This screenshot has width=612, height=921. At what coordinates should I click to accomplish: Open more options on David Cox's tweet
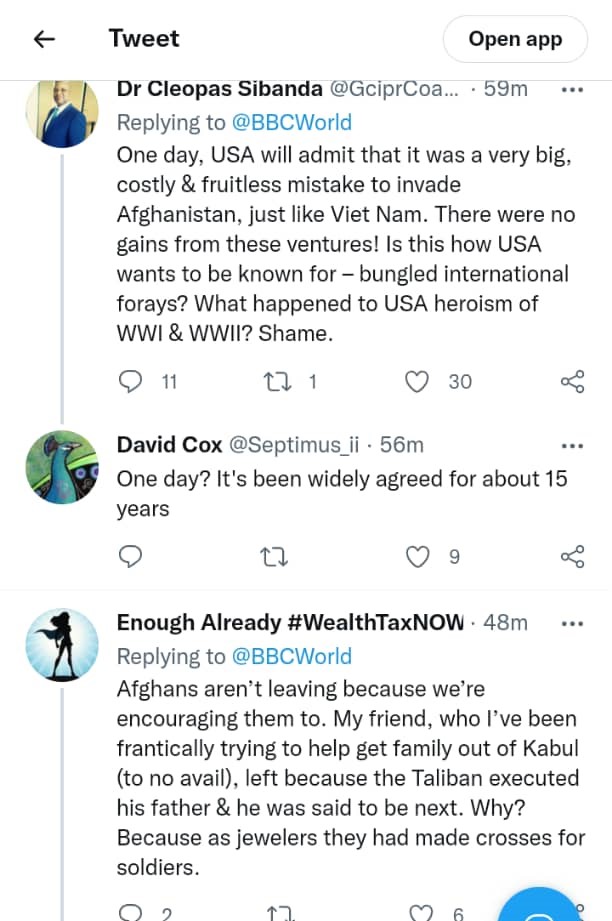tap(572, 445)
